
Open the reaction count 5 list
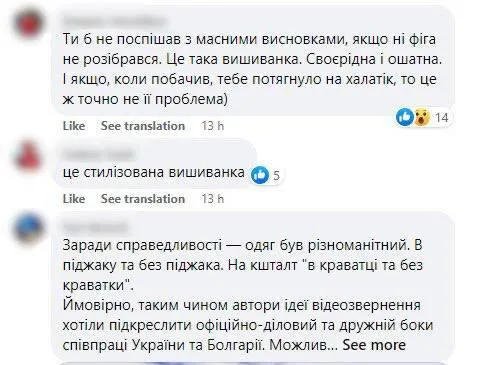tap(276, 175)
